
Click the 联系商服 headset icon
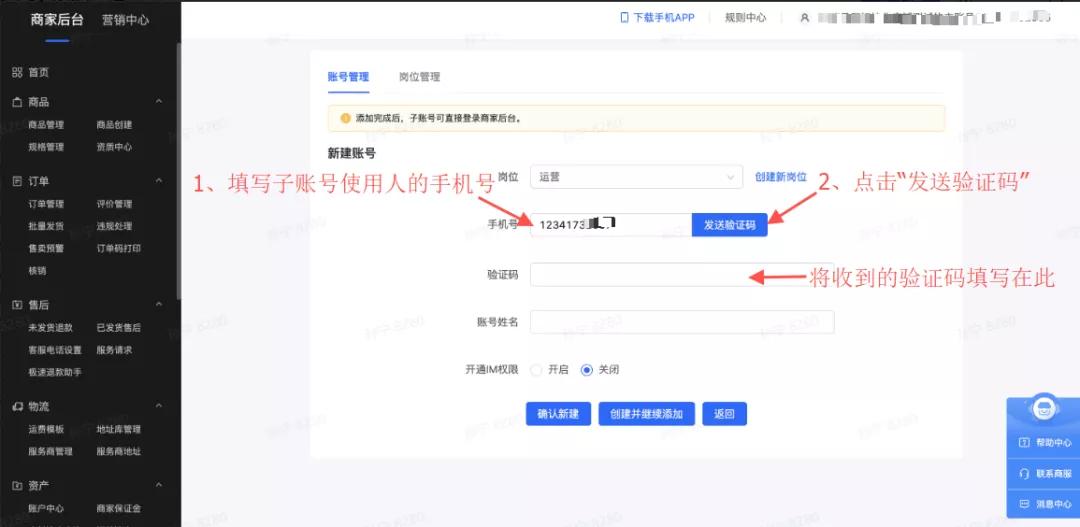[1024, 473]
